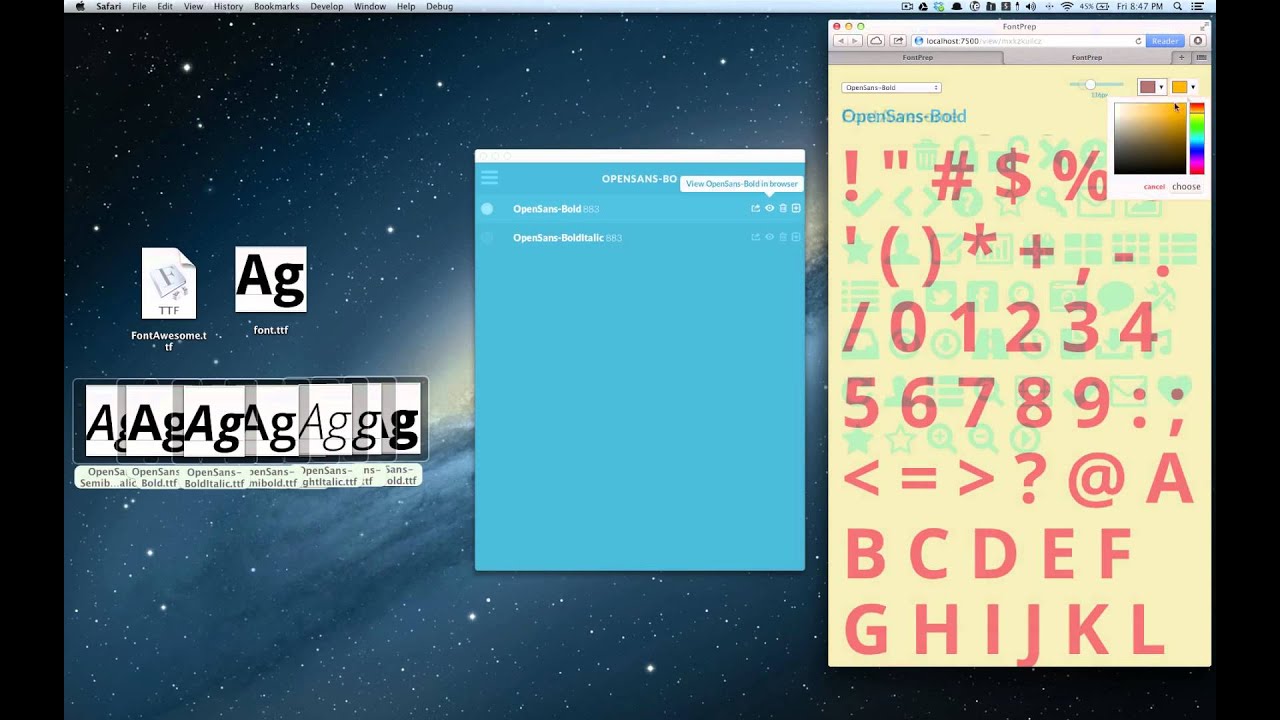Click the localhost:7500 address field
The height and width of the screenshot is (720, 1280).
pos(1028,41)
